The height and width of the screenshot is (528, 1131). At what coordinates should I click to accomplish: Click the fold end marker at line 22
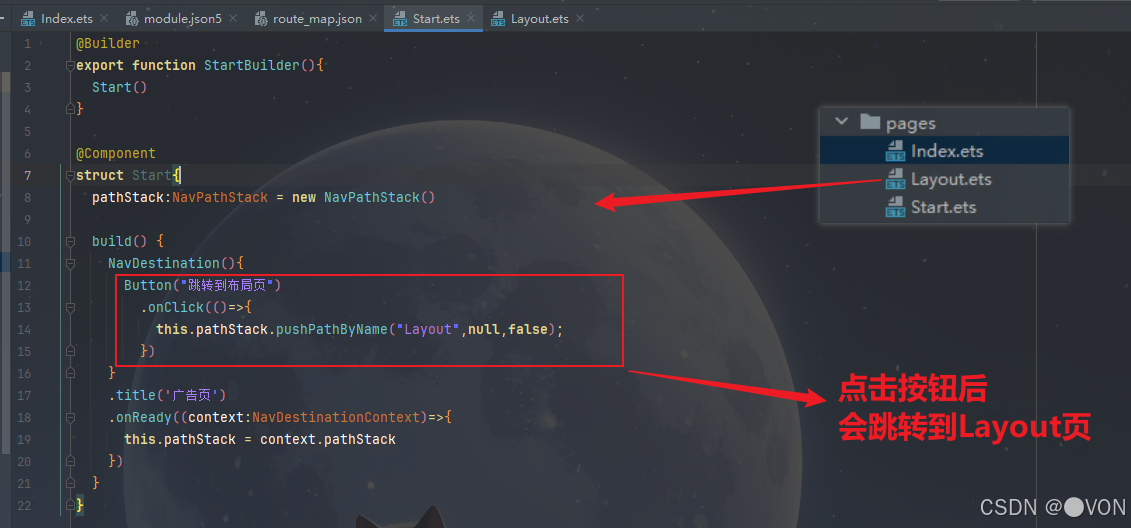[x=70, y=506]
